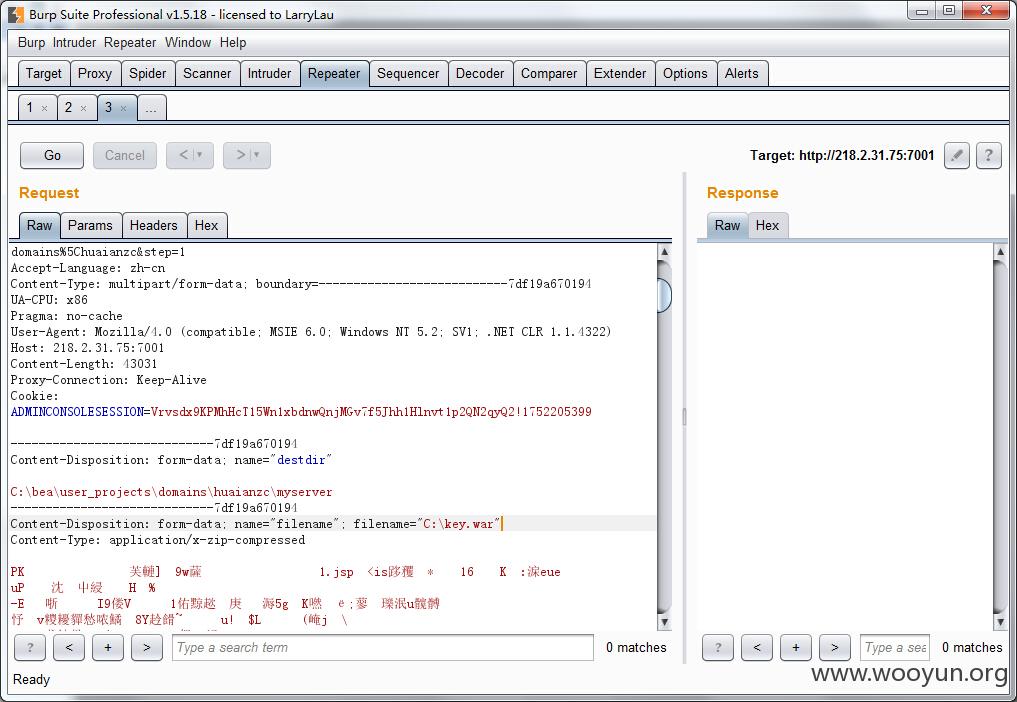Image resolution: width=1017 pixels, height=702 pixels.
Task: Select the response Raw tab
Action: point(727,225)
